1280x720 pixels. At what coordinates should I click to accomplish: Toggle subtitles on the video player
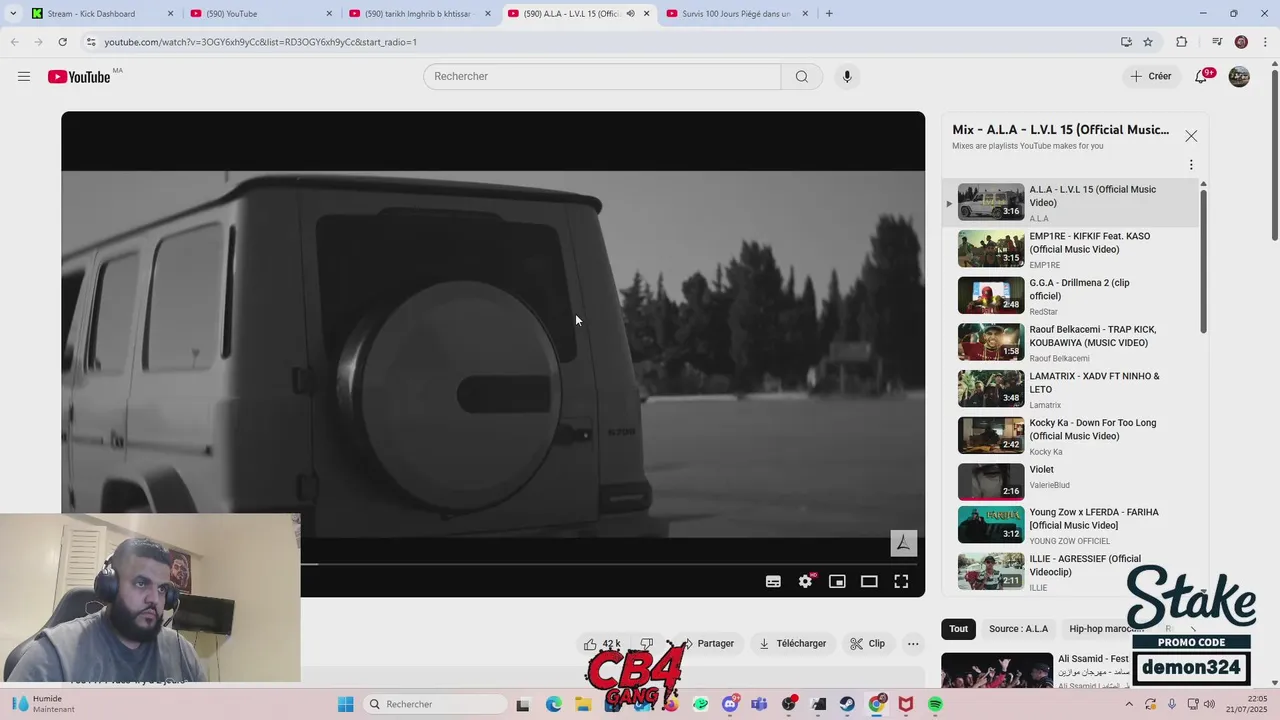(773, 581)
